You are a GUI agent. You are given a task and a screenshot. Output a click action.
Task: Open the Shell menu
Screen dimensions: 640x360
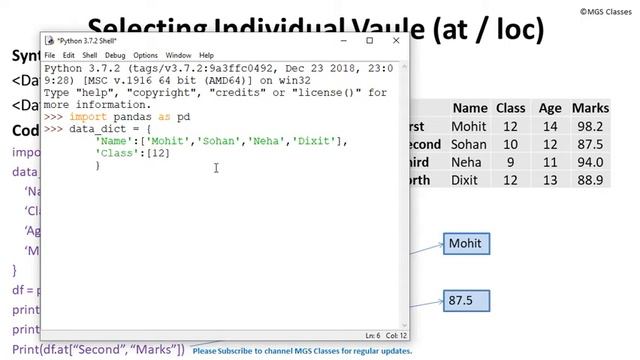[89, 55]
